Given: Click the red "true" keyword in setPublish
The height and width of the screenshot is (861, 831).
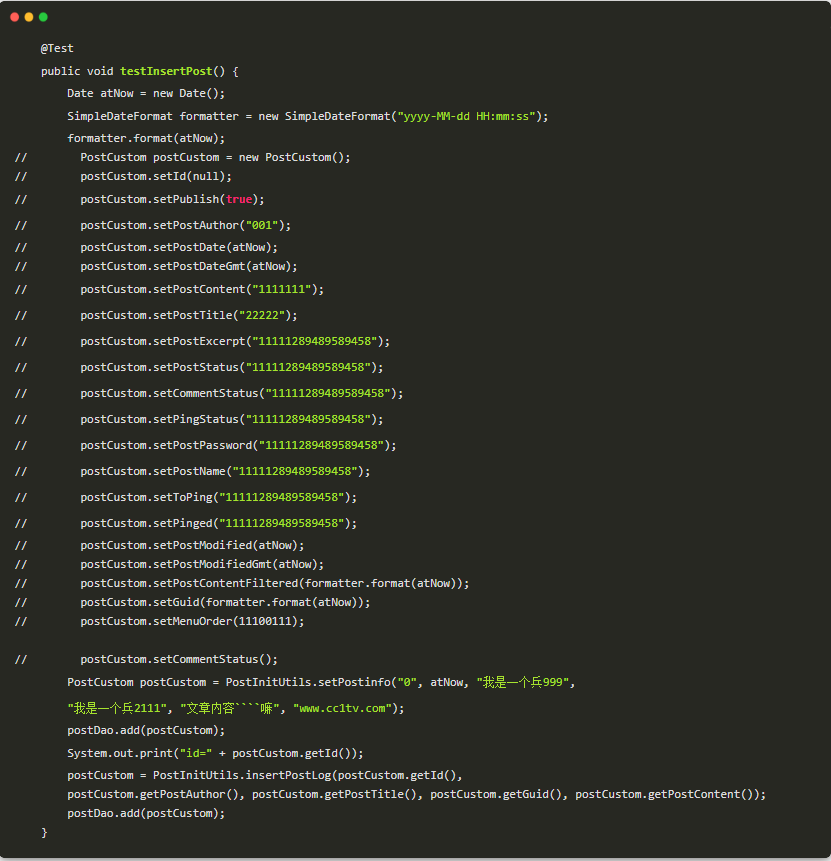Looking at the screenshot, I should pyautogui.click(x=239, y=199).
